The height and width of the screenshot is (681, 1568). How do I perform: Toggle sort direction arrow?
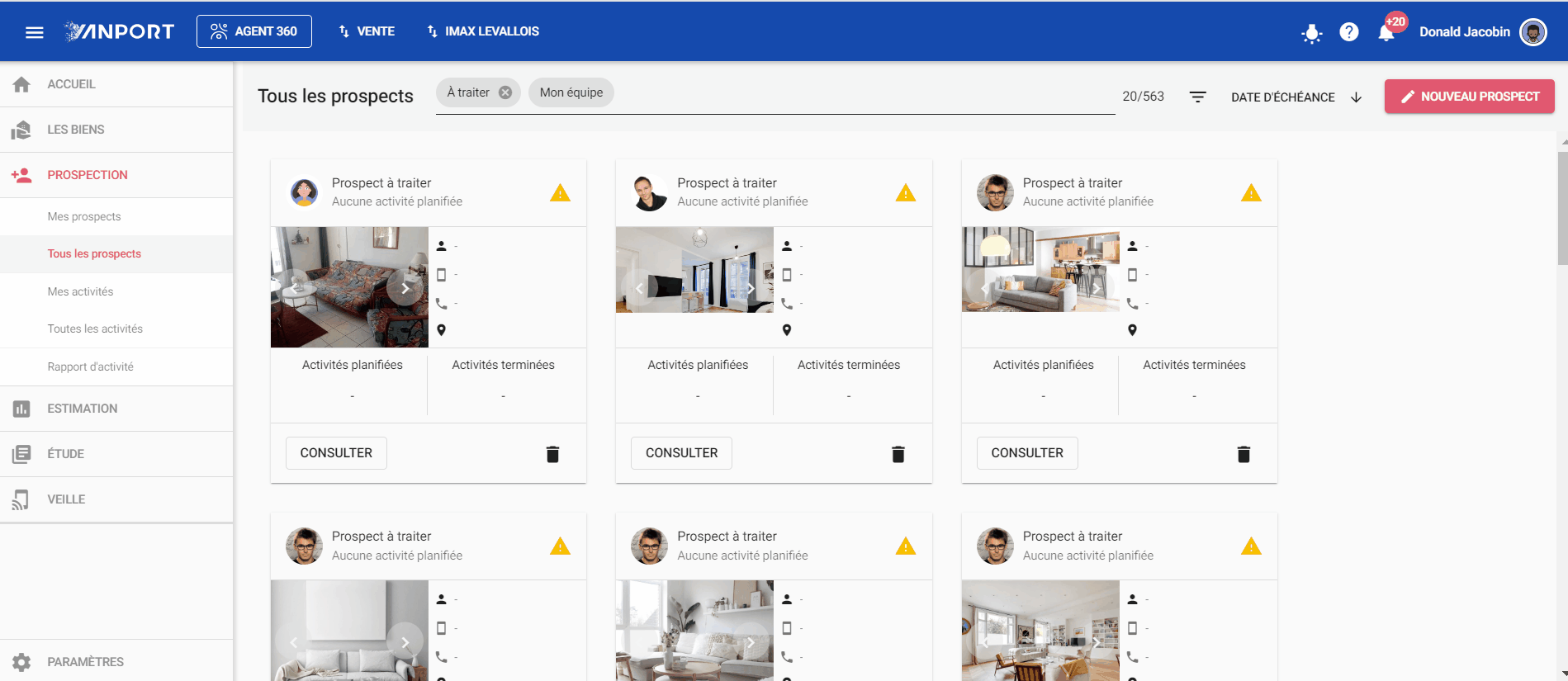point(1356,97)
